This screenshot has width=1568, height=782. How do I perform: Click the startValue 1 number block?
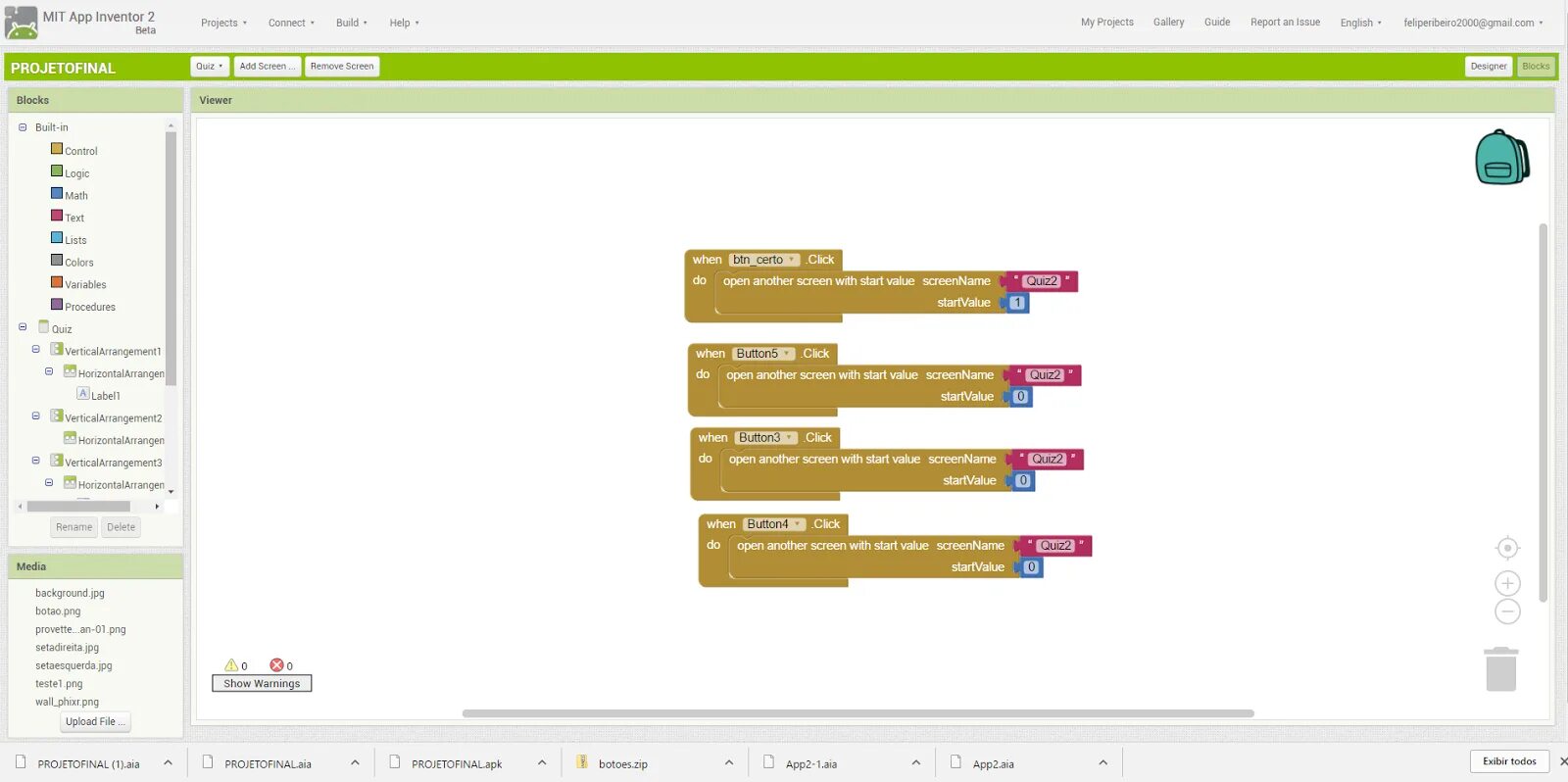1016,303
